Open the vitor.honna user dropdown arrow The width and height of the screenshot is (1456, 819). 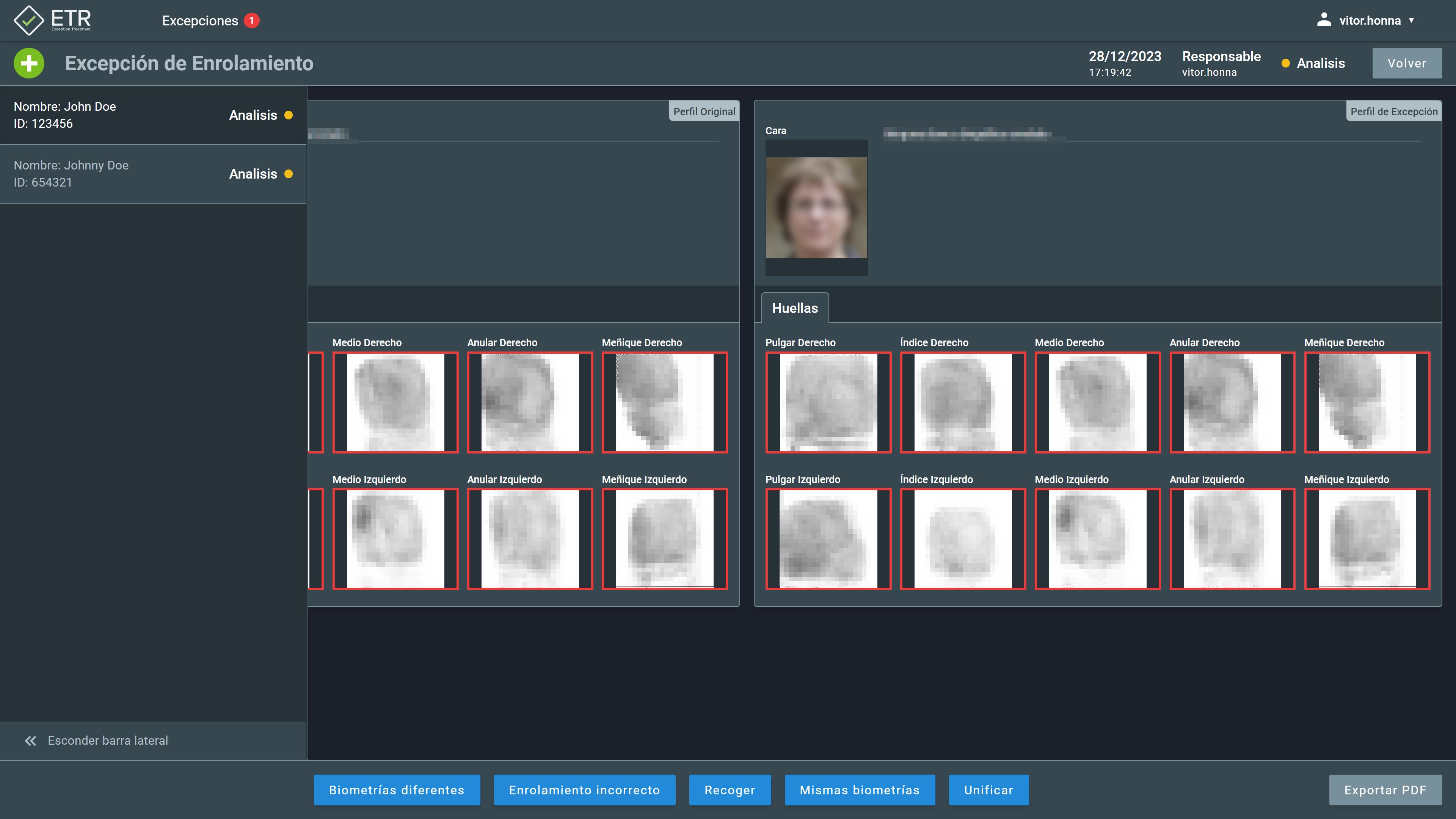(x=1411, y=20)
